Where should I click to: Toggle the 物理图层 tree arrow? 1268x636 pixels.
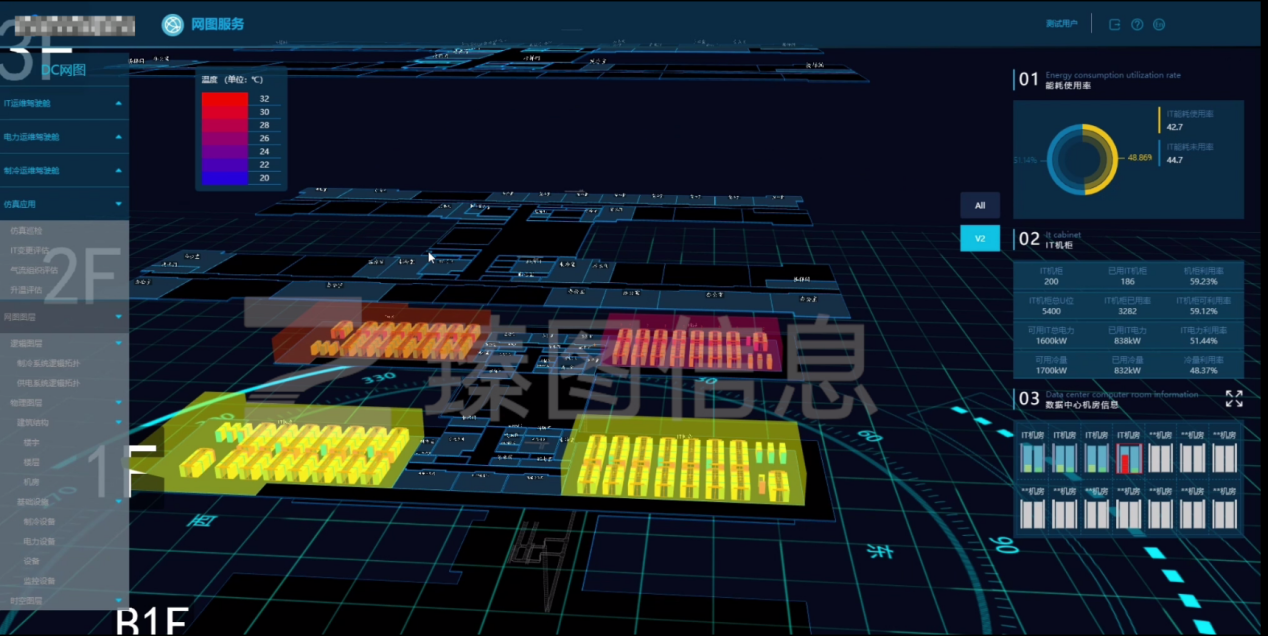119,402
